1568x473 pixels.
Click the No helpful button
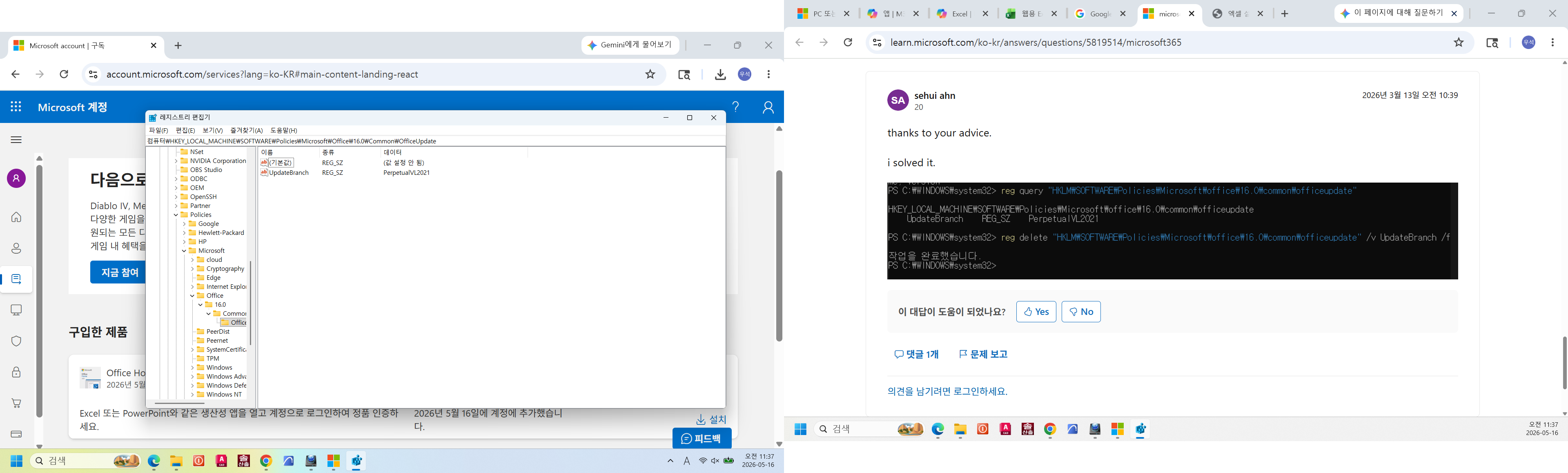pyautogui.click(x=1081, y=312)
